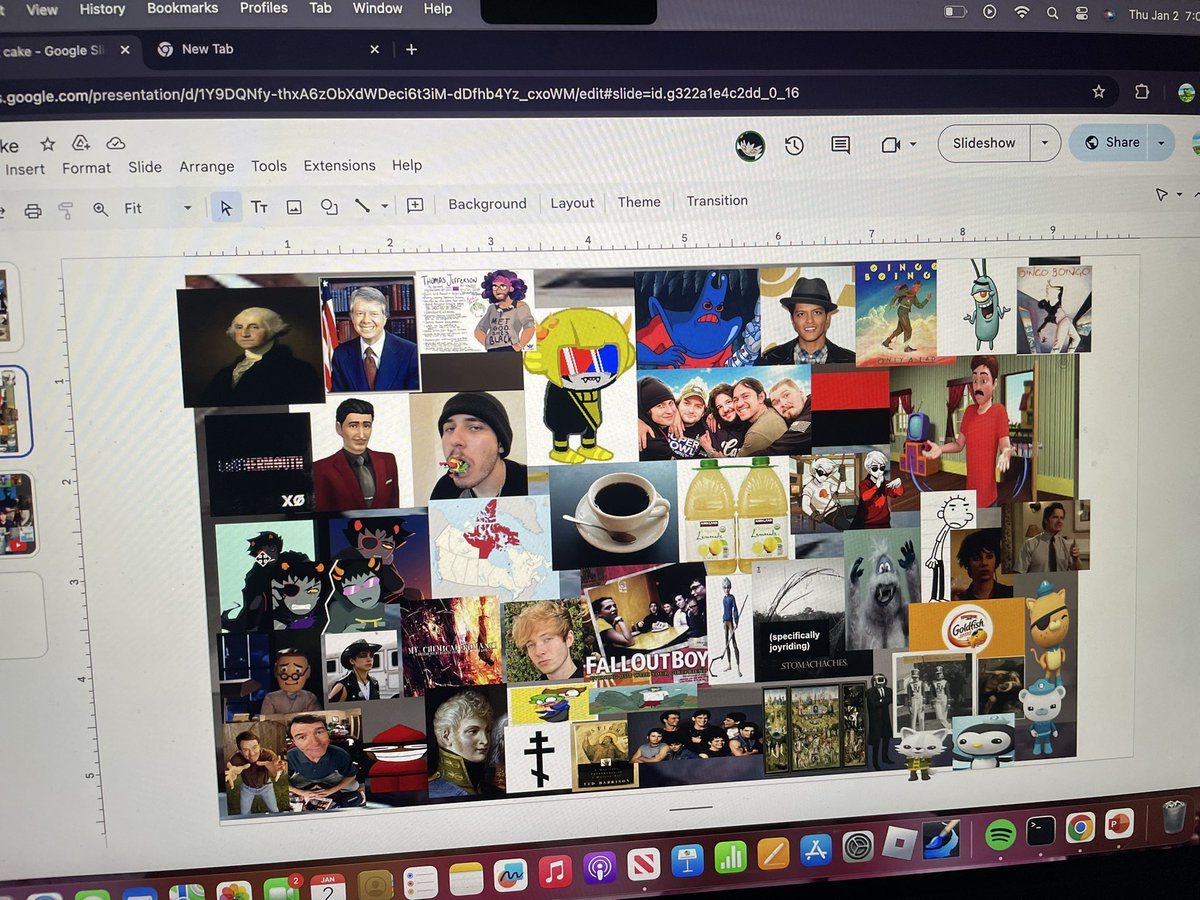Open Spotify from the Dock

pyautogui.click(x=1000, y=836)
